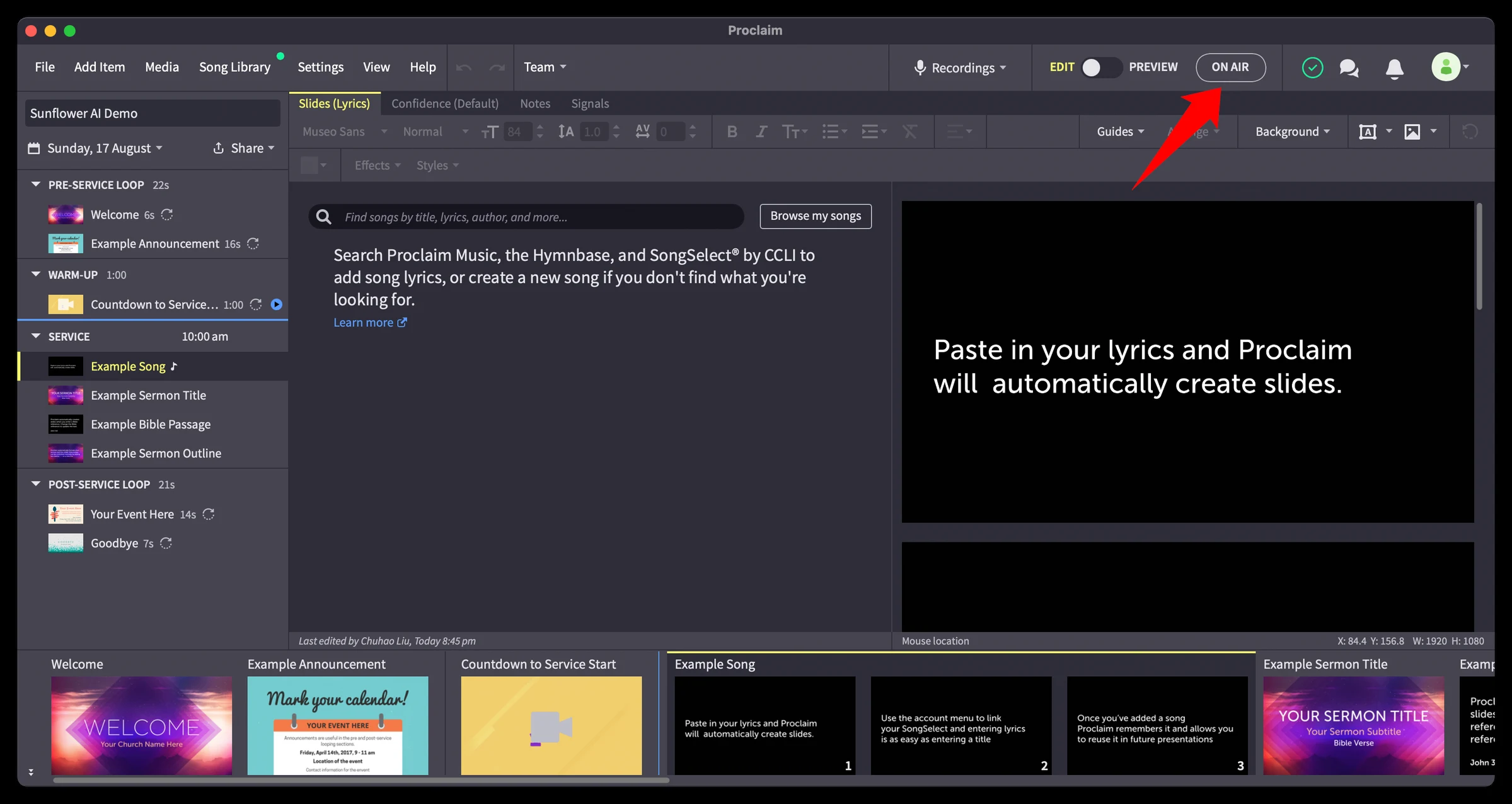1512x804 pixels.
Task: Click the Redo arrow icon
Action: coord(497,67)
